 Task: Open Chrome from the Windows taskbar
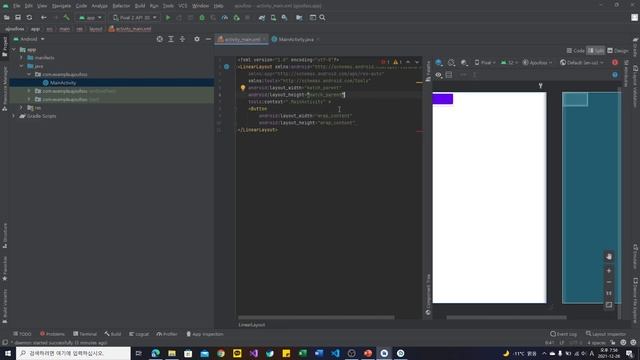coord(221,353)
